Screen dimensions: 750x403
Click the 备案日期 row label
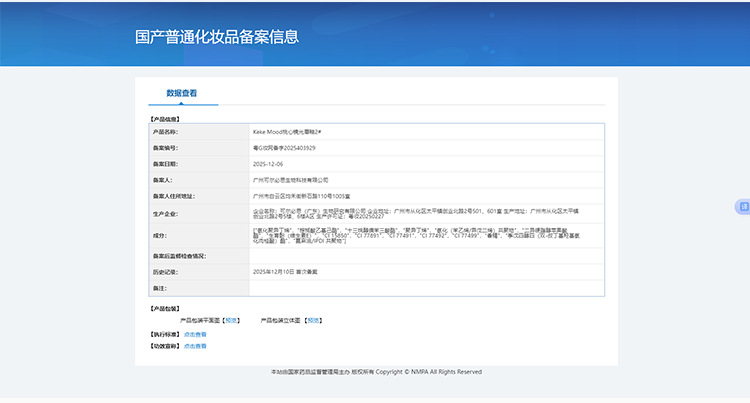(x=165, y=164)
